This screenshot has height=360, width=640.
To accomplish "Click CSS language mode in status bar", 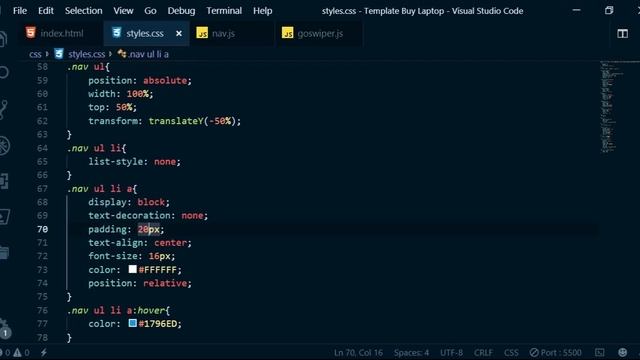I will pyautogui.click(x=511, y=353).
